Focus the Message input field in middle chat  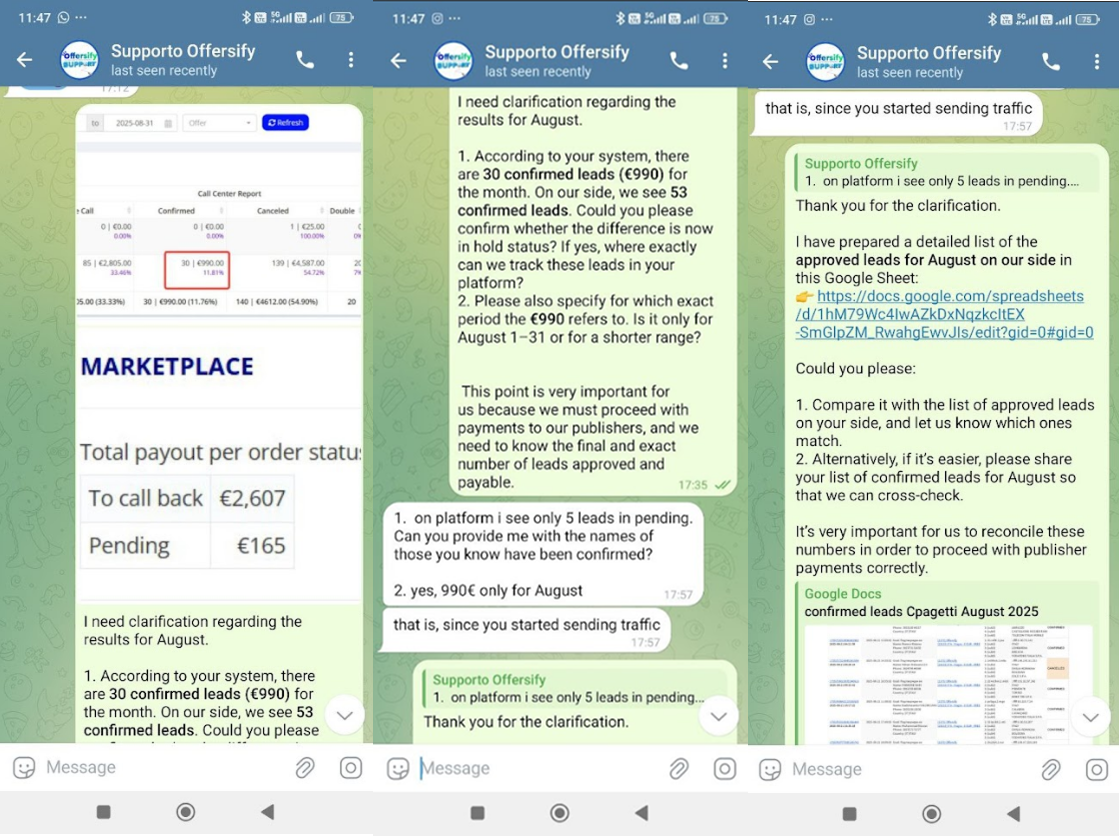(540, 768)
